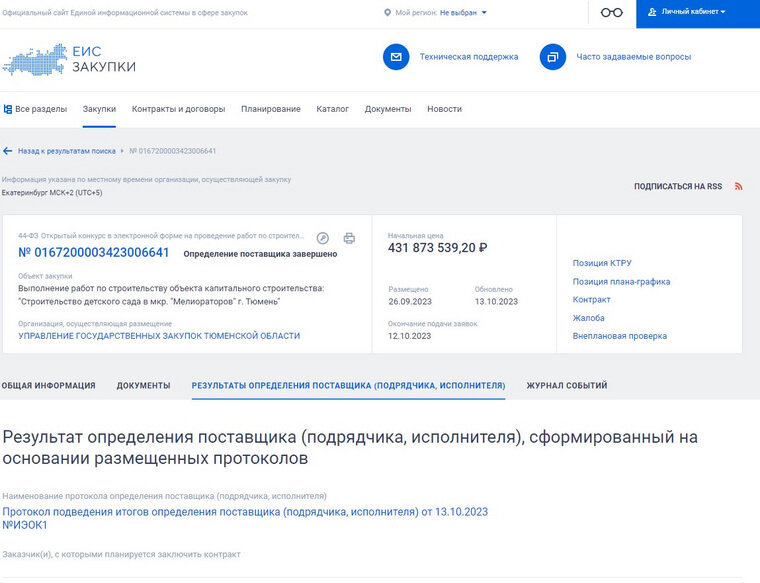Open procurement number 0167200003423006641 link
Viewport: 760px width, 583px height.
pos(94,252)
